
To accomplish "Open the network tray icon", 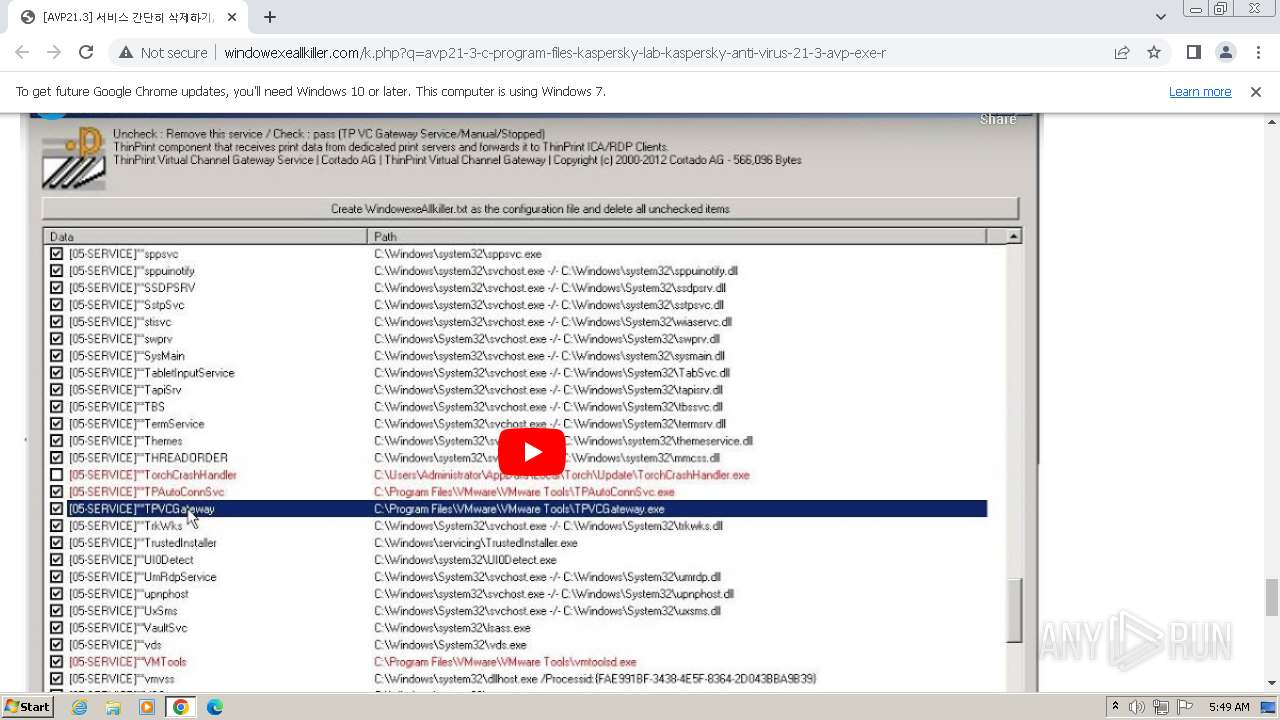I will (1161, 707).
